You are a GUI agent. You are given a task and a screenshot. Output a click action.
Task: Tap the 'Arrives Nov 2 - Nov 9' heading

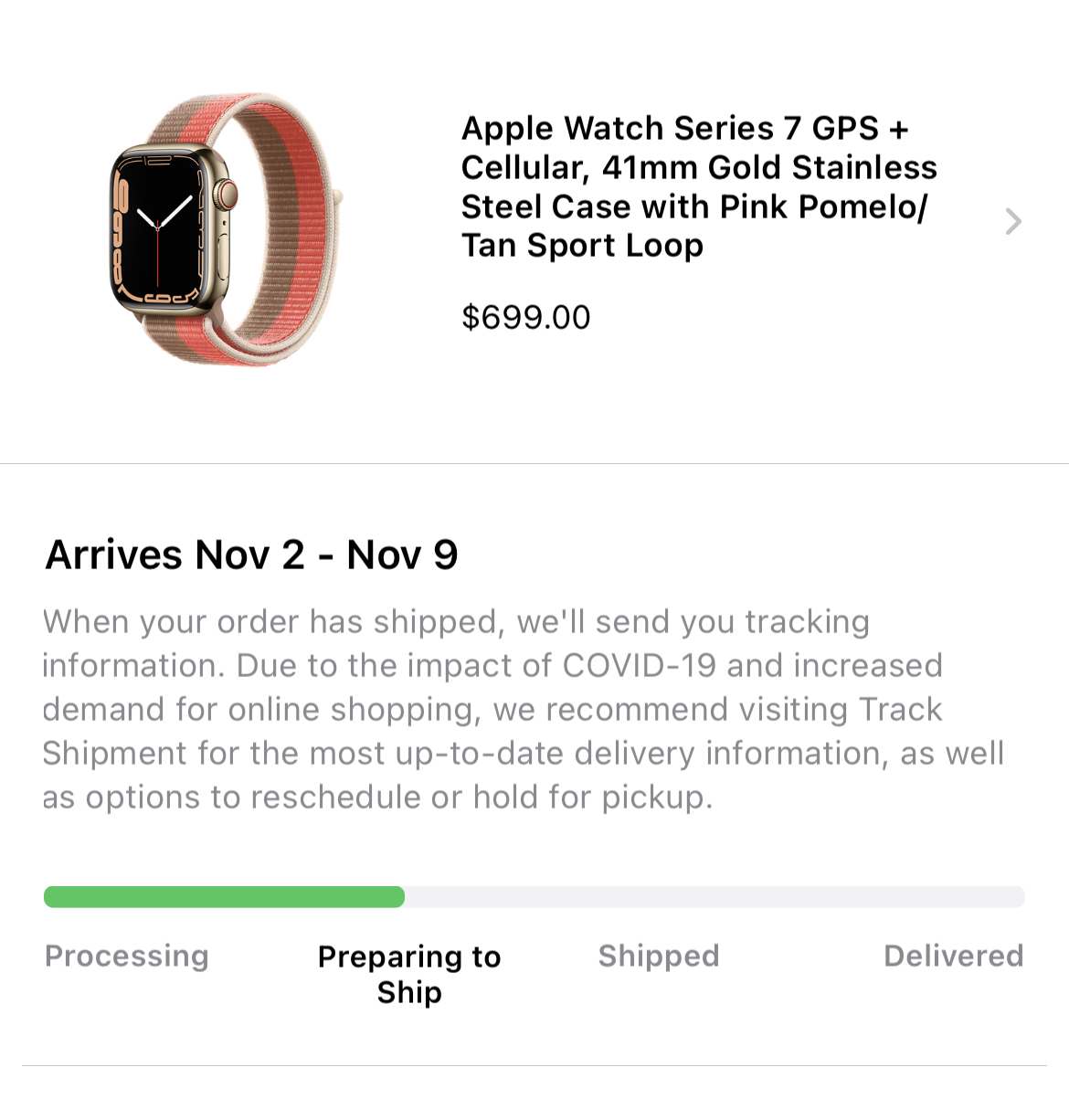coord(251,555)
